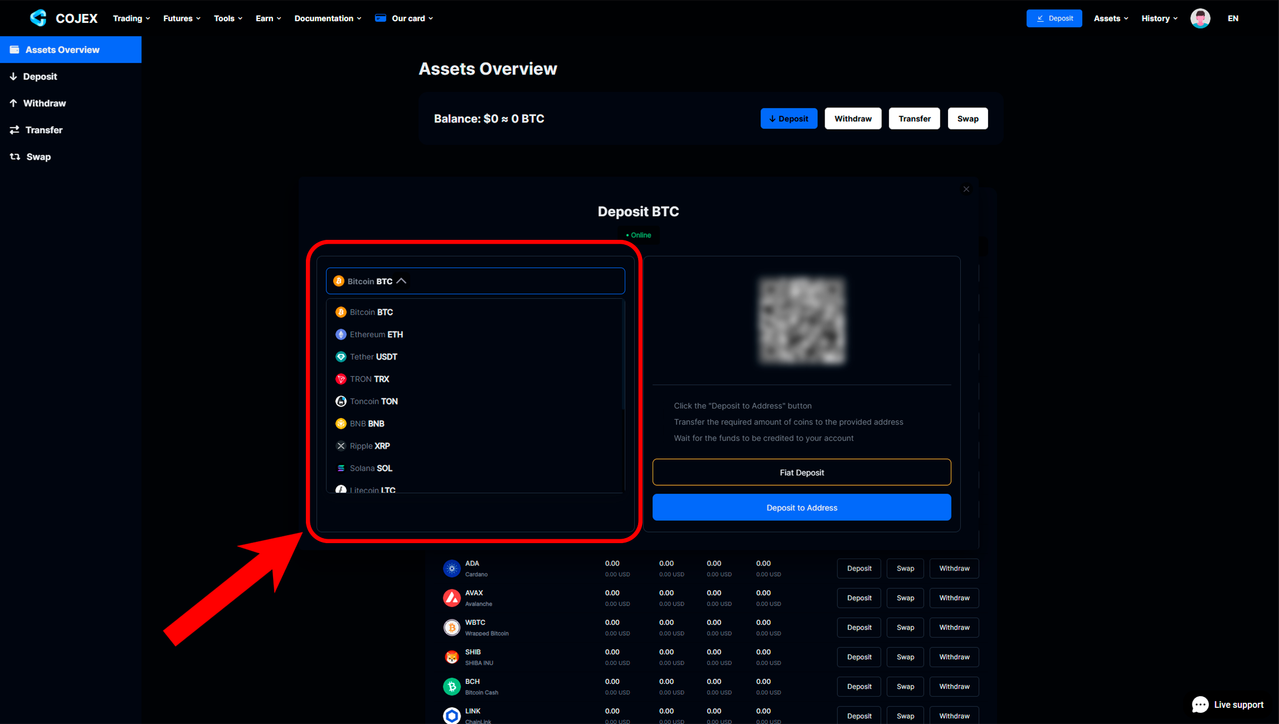Click Swap in the AVAX row

[905, 598]
